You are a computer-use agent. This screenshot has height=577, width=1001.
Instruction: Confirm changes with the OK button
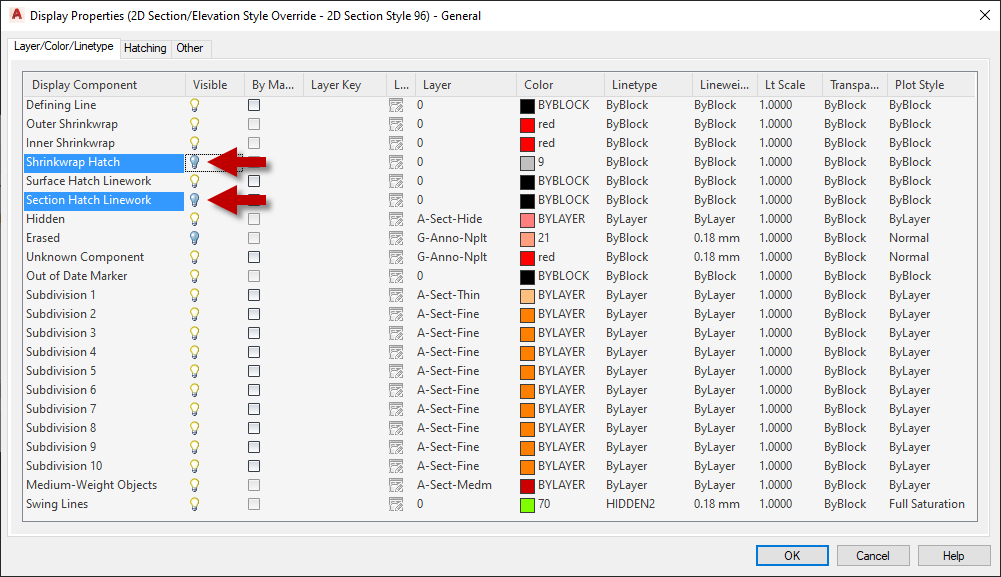click(x=791, y=555)
